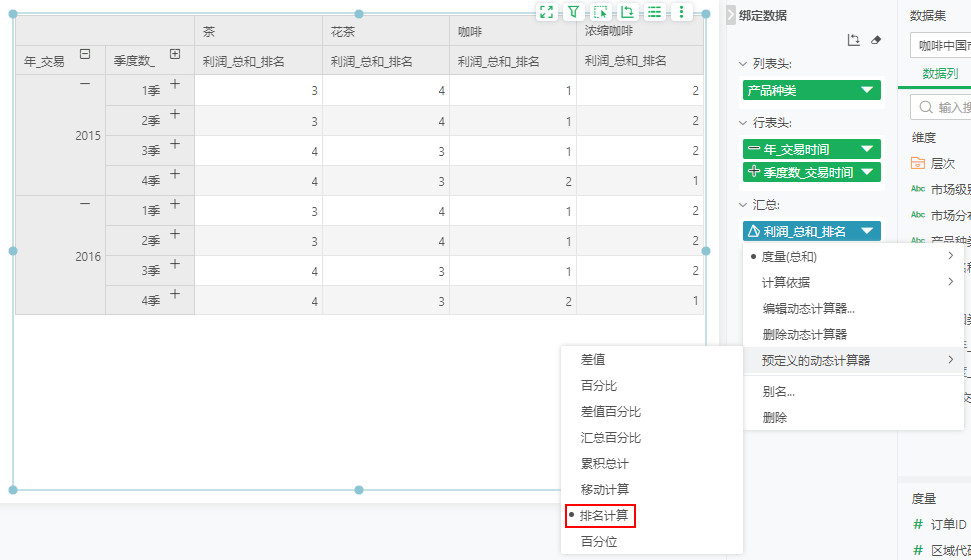The height and width of the screenshot is (560, 971).
Task: Open the 度量(总和) submenu
Action: coord(853,256)
